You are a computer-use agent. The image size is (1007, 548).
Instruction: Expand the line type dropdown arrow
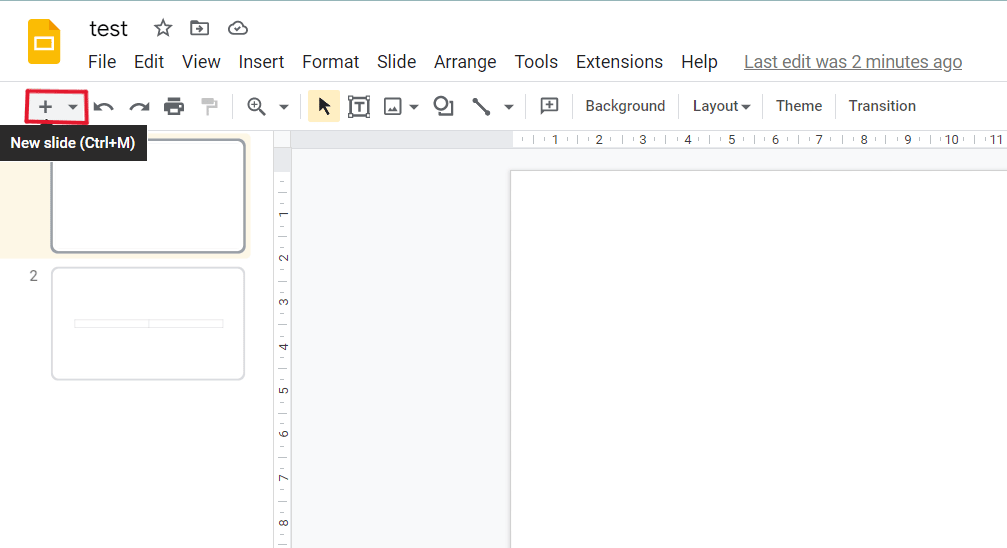[509, 107]
